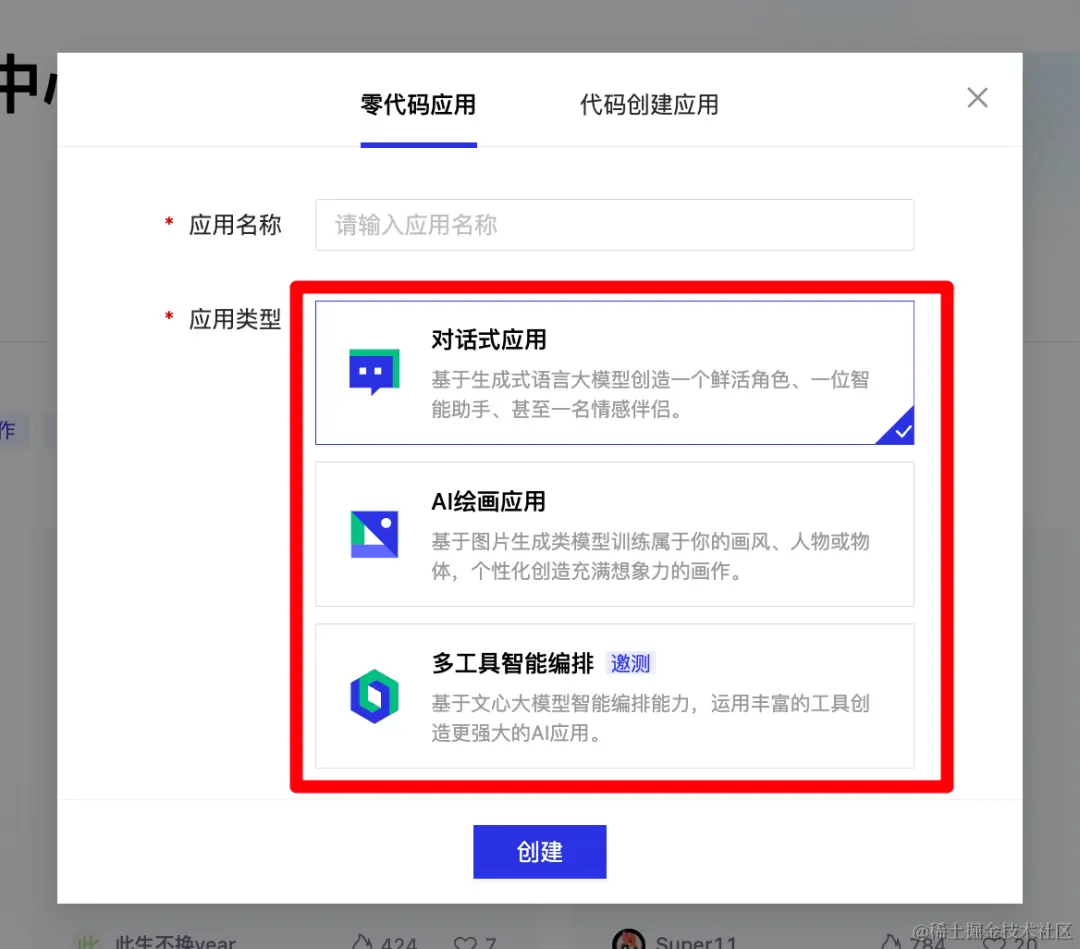1080x949 pixels.
Task: Switch to the 零代码应用 tab
Action: click(x=418, y=105)
